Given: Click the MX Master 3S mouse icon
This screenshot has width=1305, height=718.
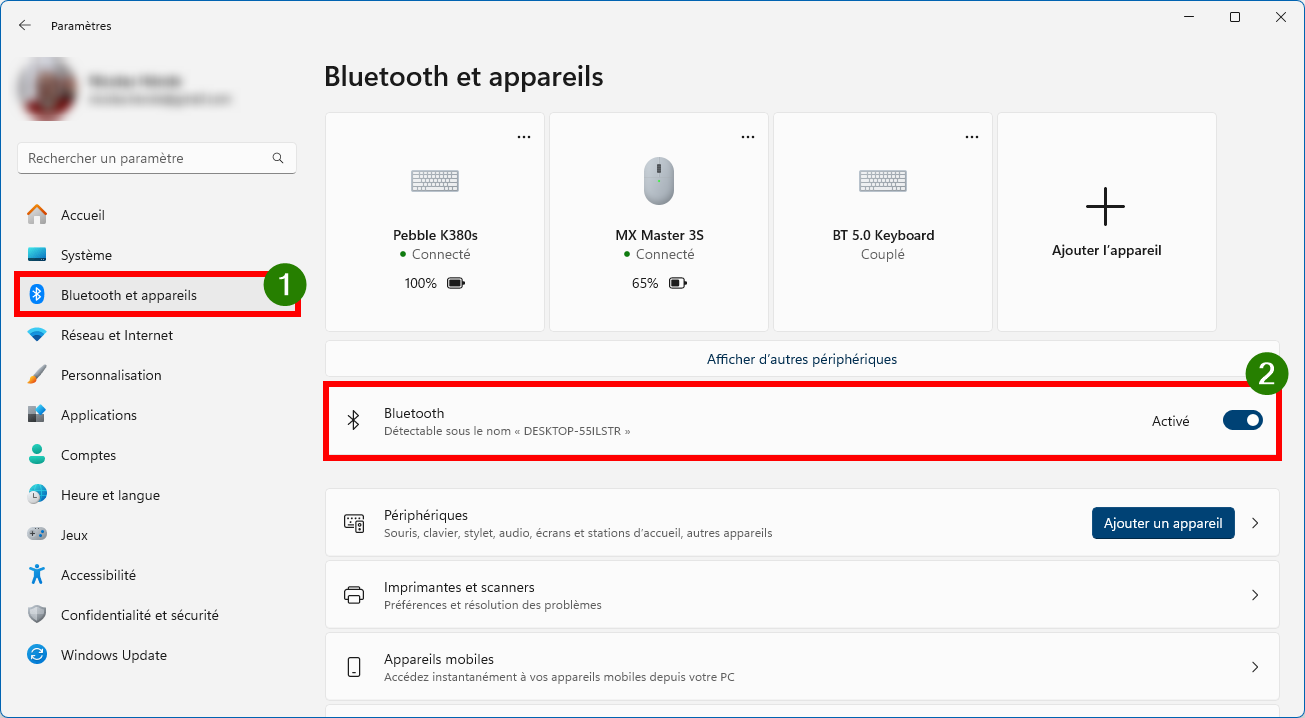Looking at the screenshot, I should pos(659,181).
